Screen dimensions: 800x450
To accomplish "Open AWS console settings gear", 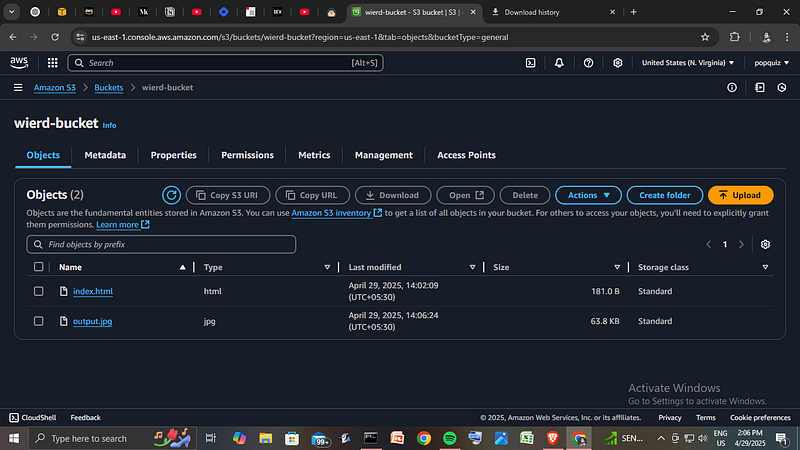I will tap(617, 63).
